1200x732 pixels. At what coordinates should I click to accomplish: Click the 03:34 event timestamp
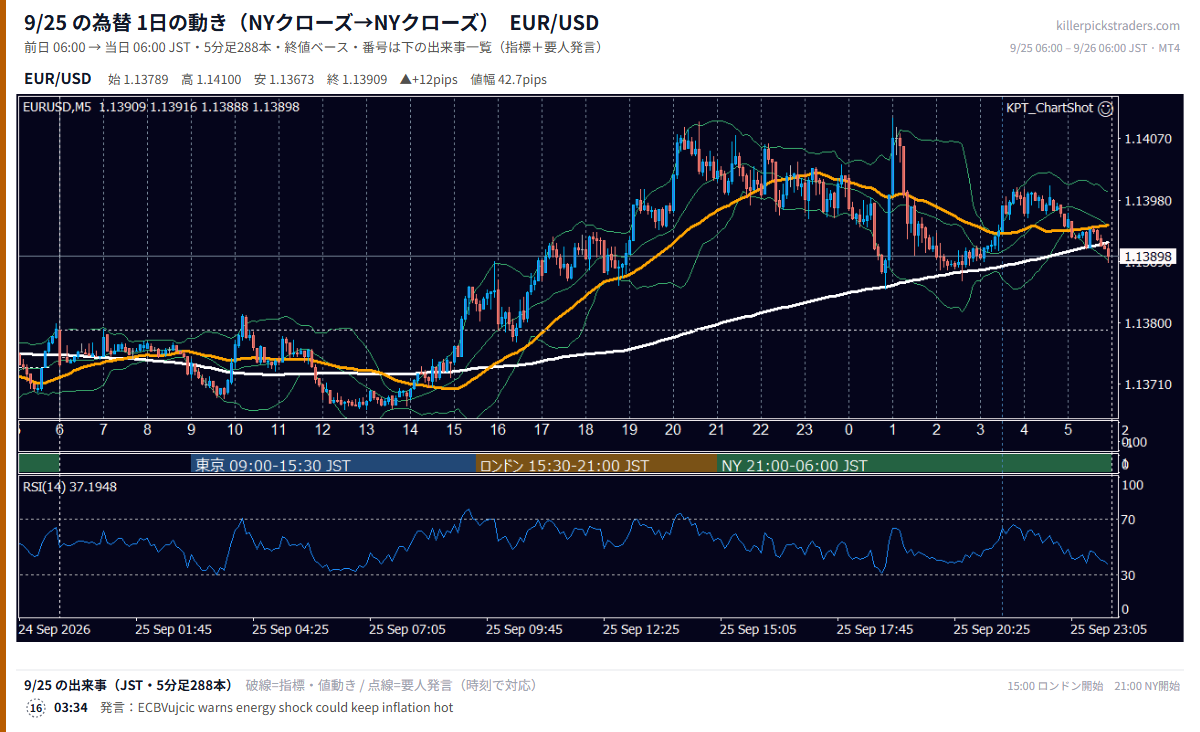tap(71, 707)
